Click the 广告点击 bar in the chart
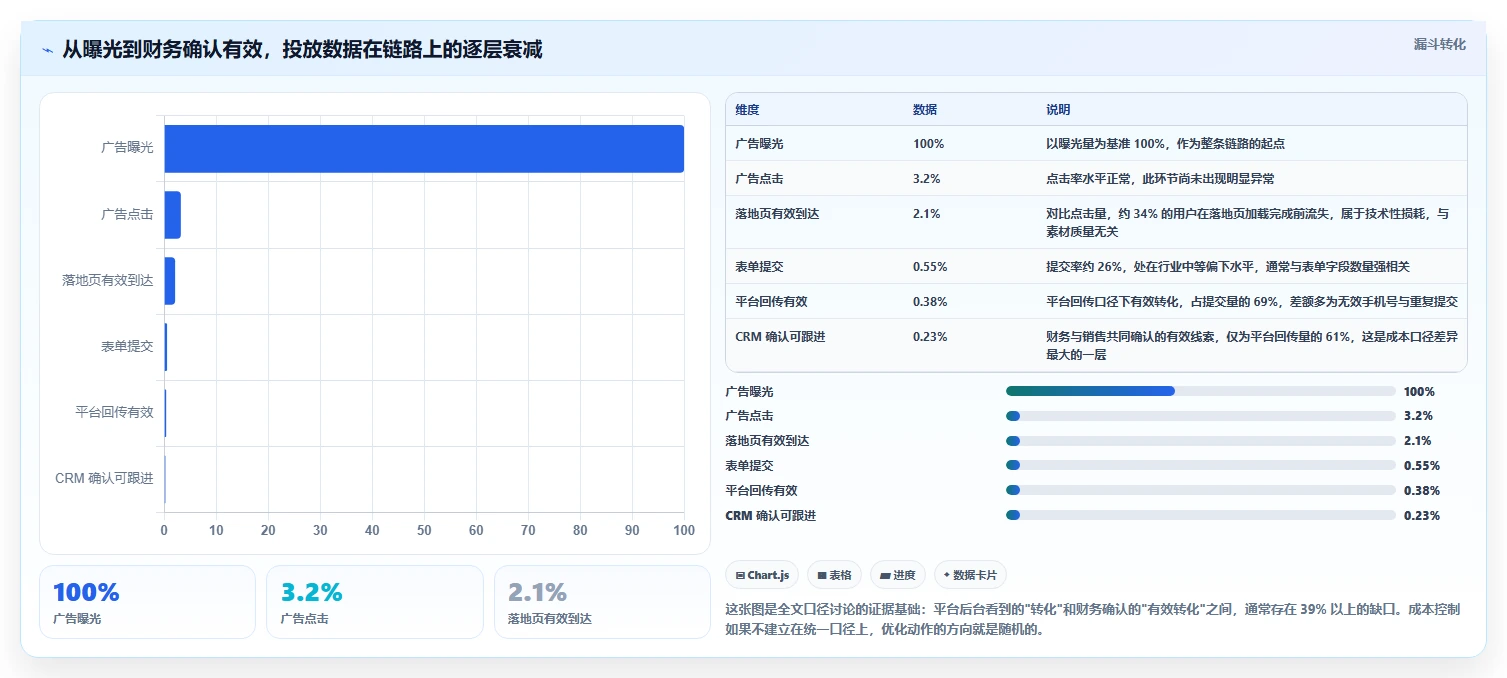The image size is (1507, 678). pos(172,215)
